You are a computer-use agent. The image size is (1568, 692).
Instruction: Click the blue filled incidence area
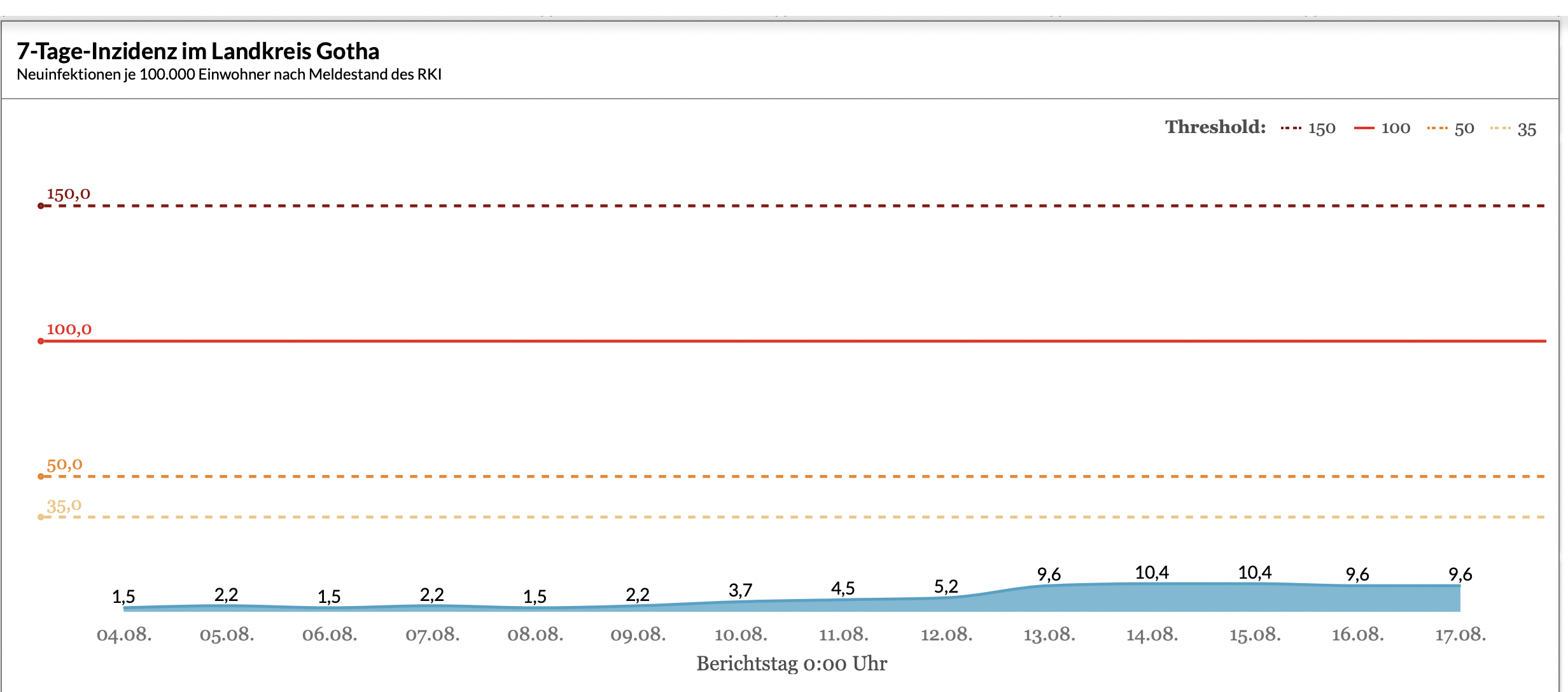pos(1209,598)
